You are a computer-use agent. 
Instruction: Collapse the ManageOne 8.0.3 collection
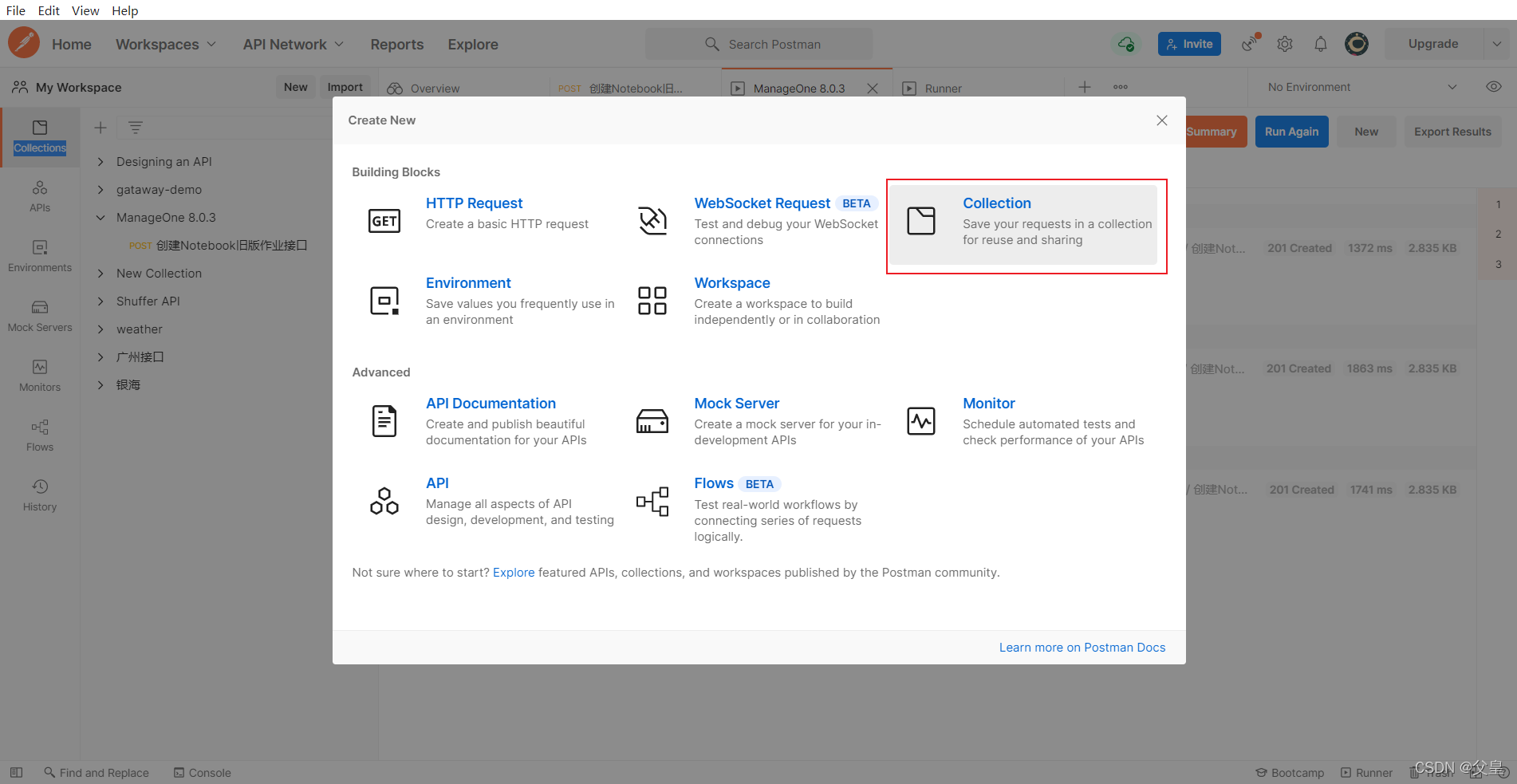(x=100, y=218)
